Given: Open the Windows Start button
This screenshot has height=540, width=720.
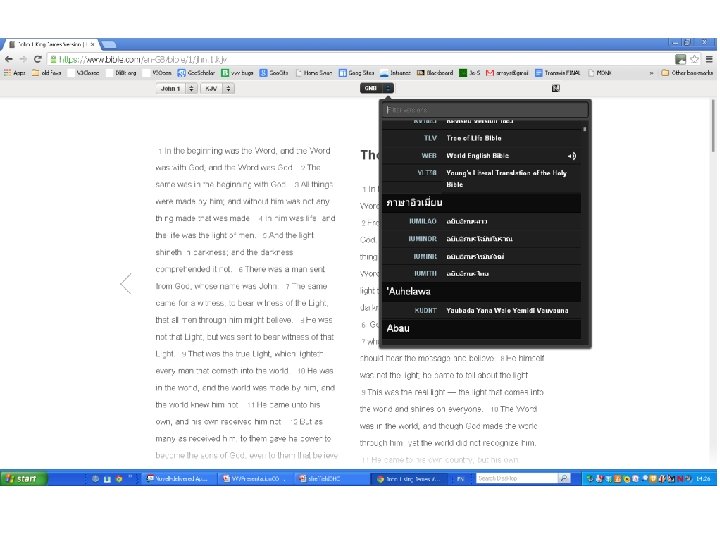Looking at the screenshot, I should (23, 478).
